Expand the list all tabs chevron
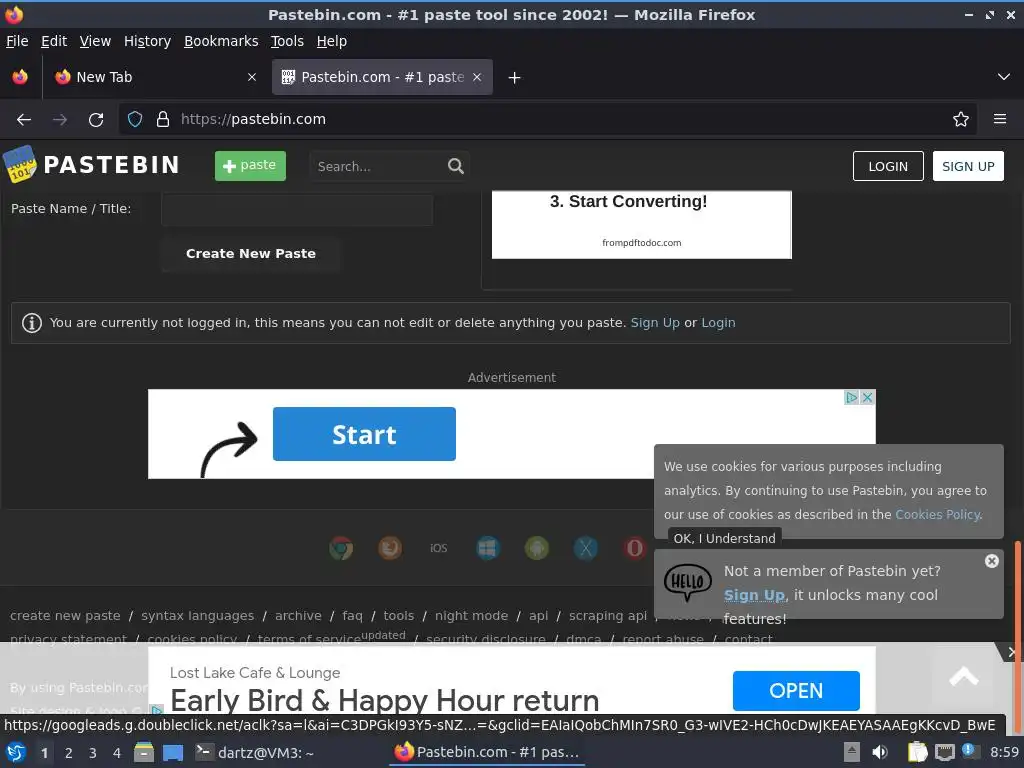Screen dimensions: 1024x768 point(1004,77)
